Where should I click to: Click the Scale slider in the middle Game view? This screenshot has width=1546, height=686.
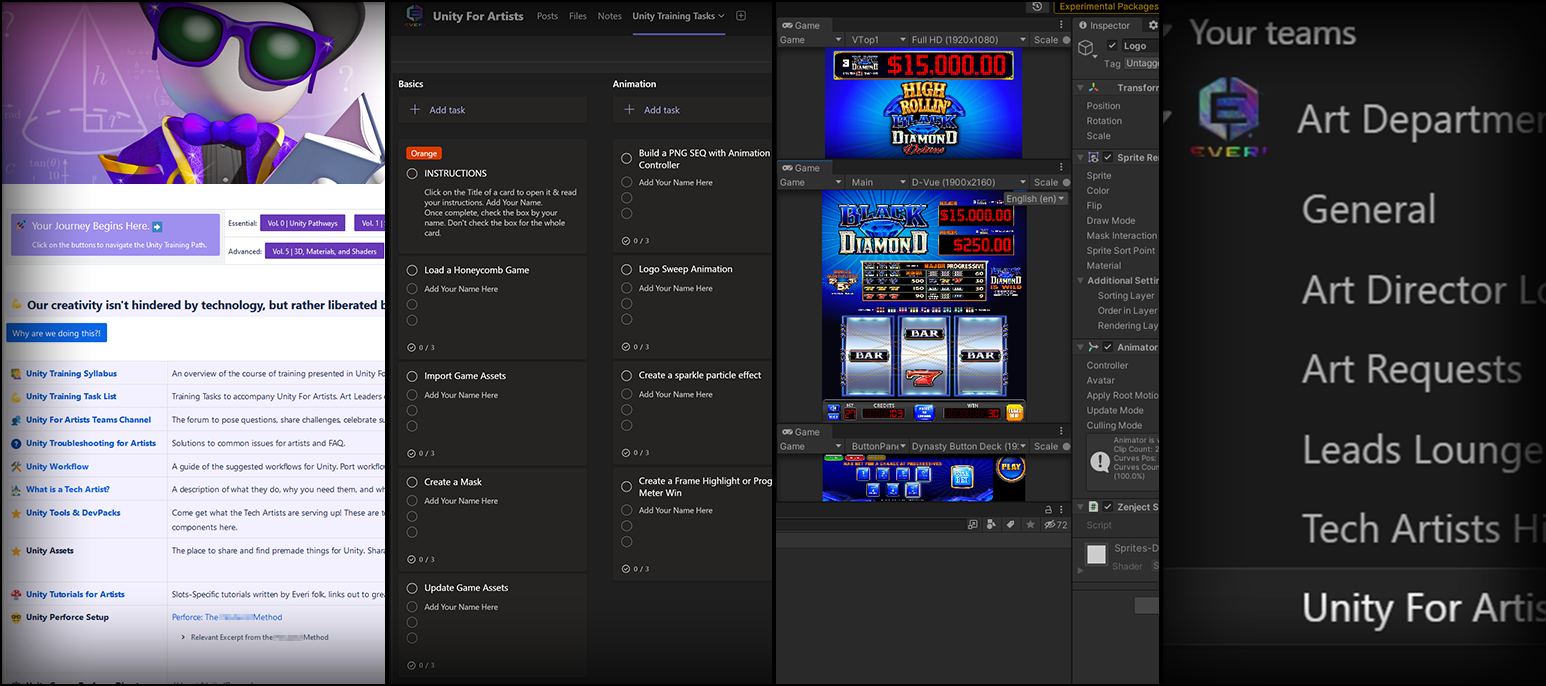coord(1066,182)
